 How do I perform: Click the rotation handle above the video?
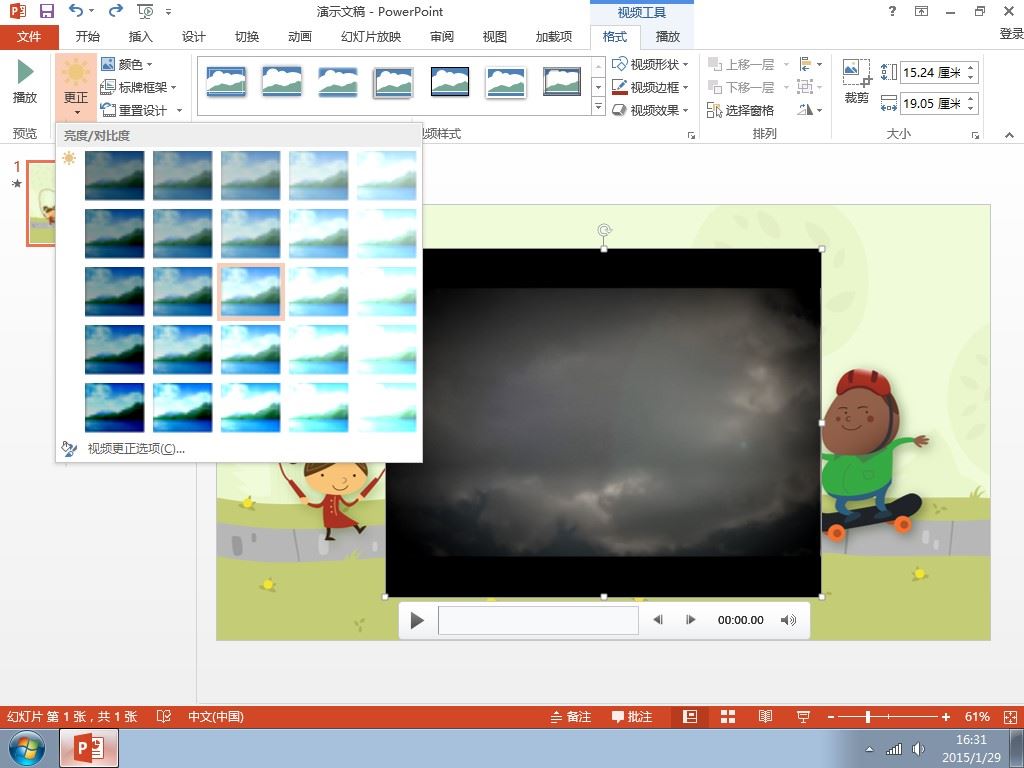pos(604,231)
